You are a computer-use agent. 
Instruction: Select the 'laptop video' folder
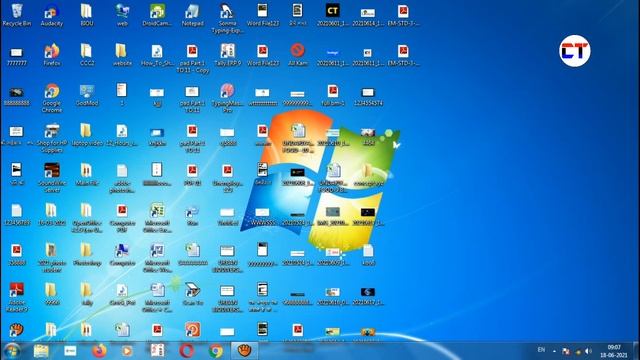[x=87, y=135]
